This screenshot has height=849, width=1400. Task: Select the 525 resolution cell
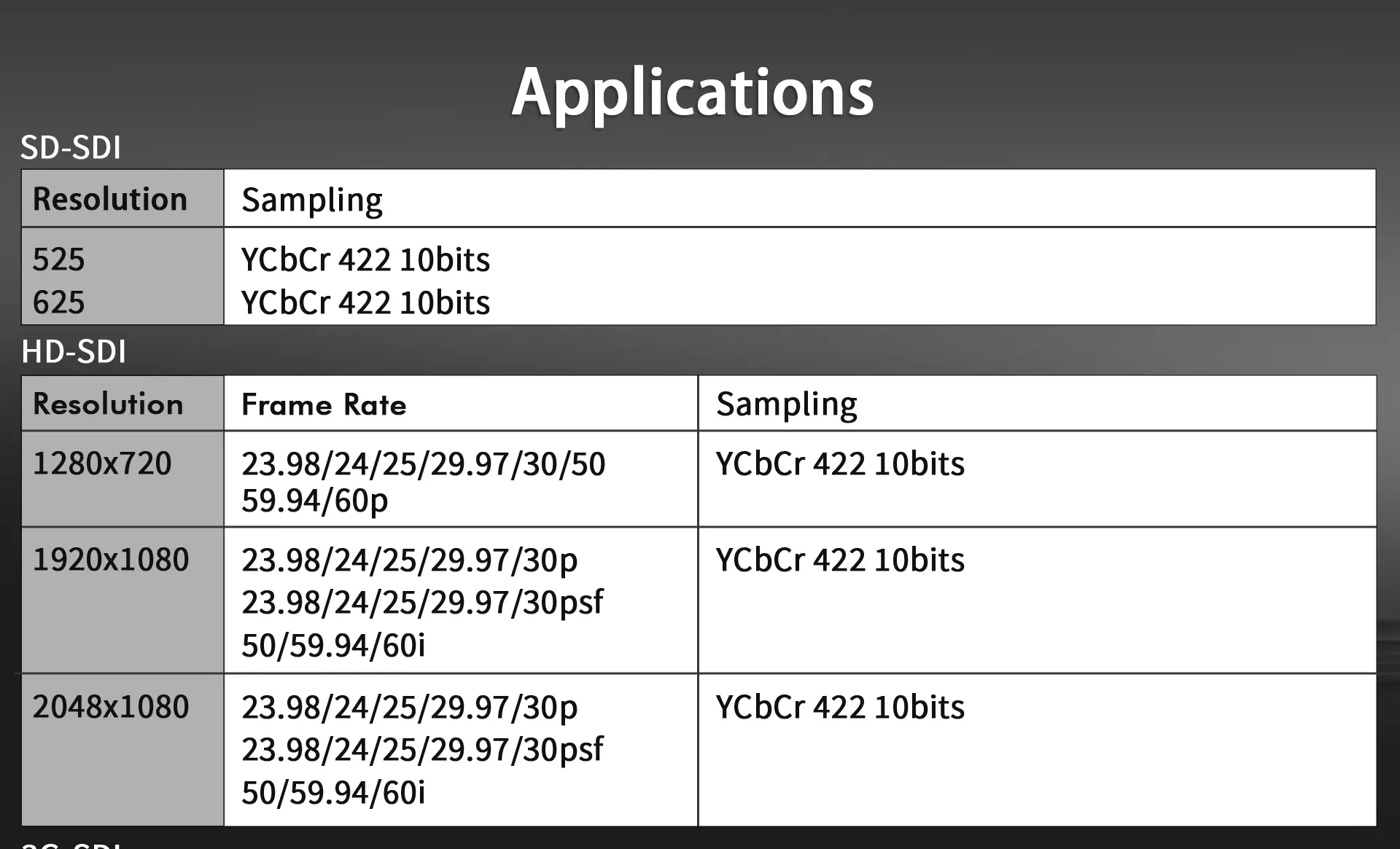click(58, 259)
